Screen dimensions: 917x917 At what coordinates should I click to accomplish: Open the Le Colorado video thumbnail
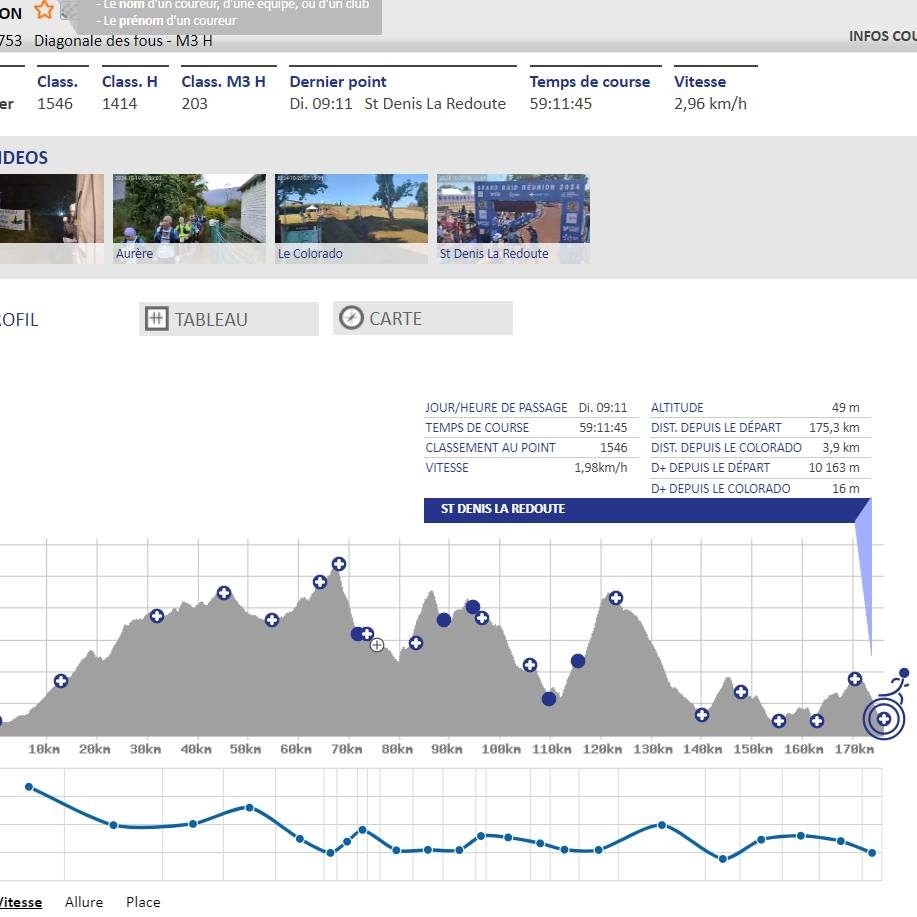point(351,218)
